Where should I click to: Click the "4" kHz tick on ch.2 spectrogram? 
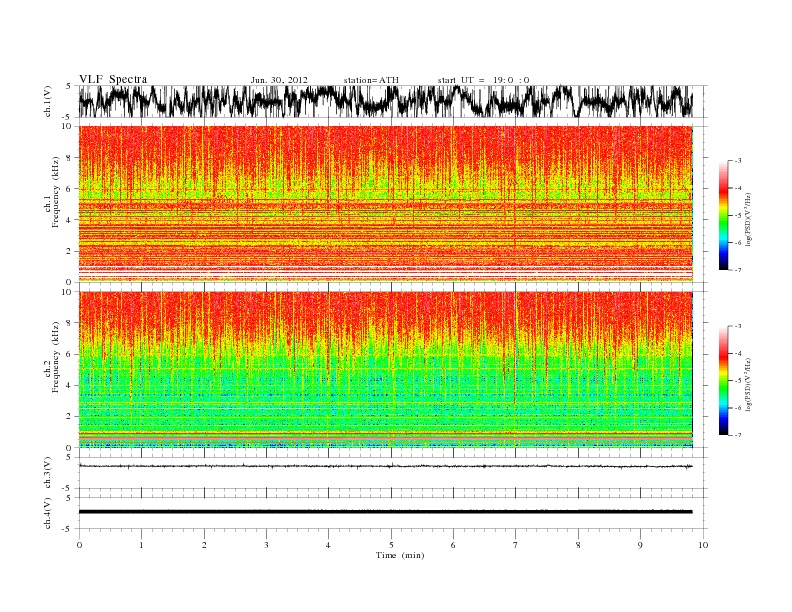(69, 385)
